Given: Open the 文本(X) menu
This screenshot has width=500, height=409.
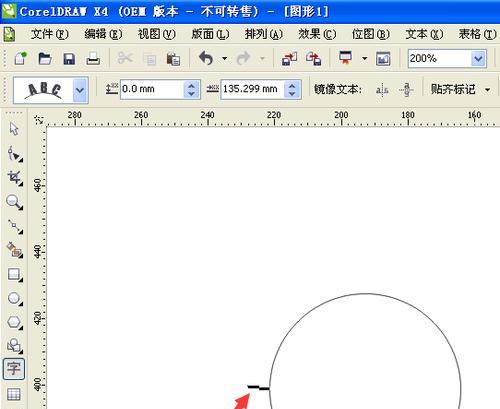Looking at the screenshot, I should click(424, 34).
